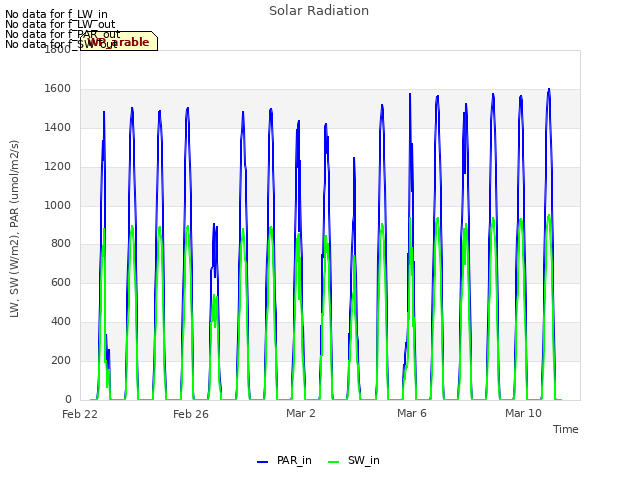Toggle the PAR_in legend entry

284,460
